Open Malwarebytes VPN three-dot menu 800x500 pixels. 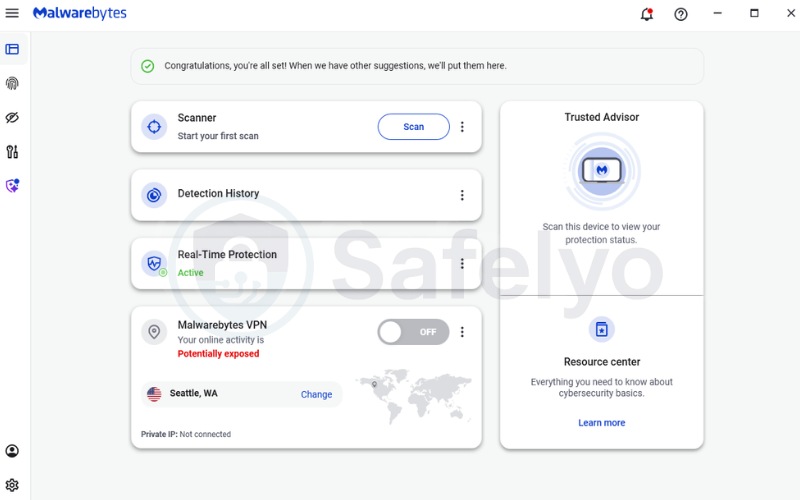(462, 332)
